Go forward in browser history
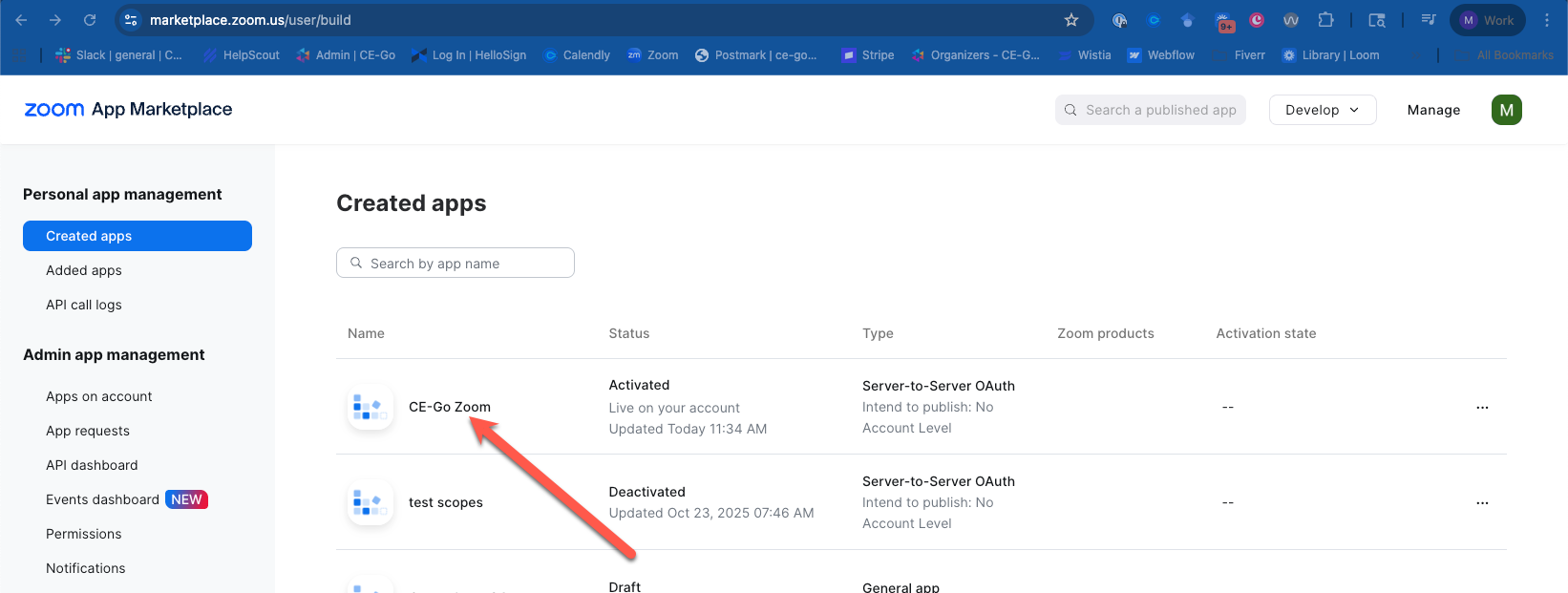The width and height of the screenshot is (1568, 593). click(55, 20)
